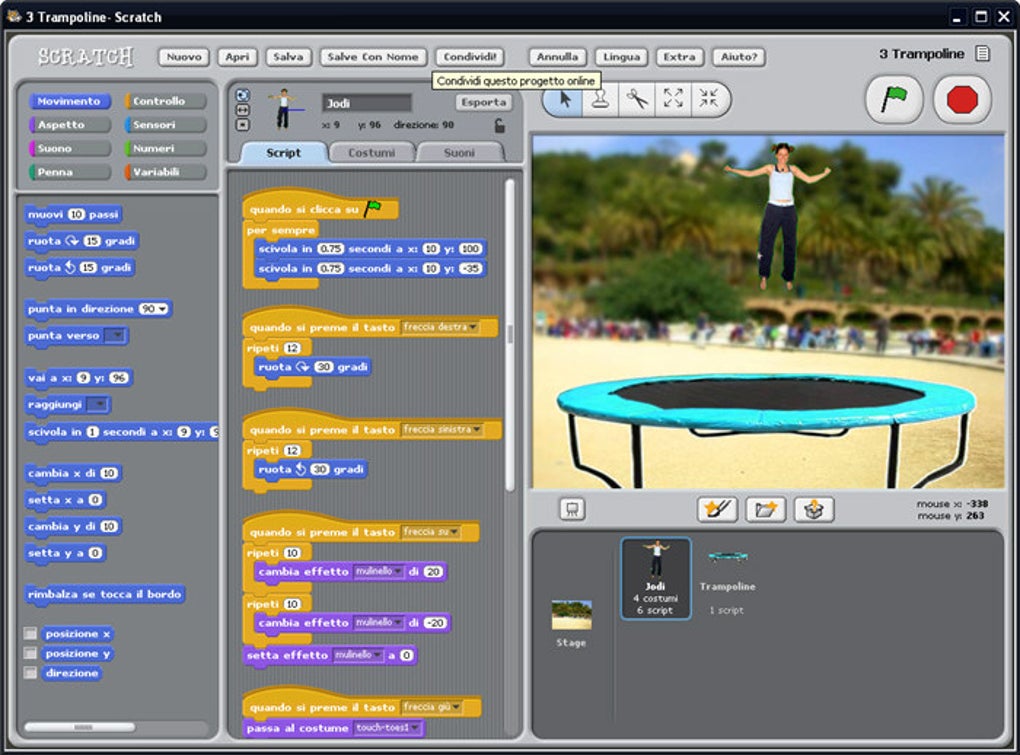Click the Condividi! button
Screen dimensions: 1020x755
470,57
